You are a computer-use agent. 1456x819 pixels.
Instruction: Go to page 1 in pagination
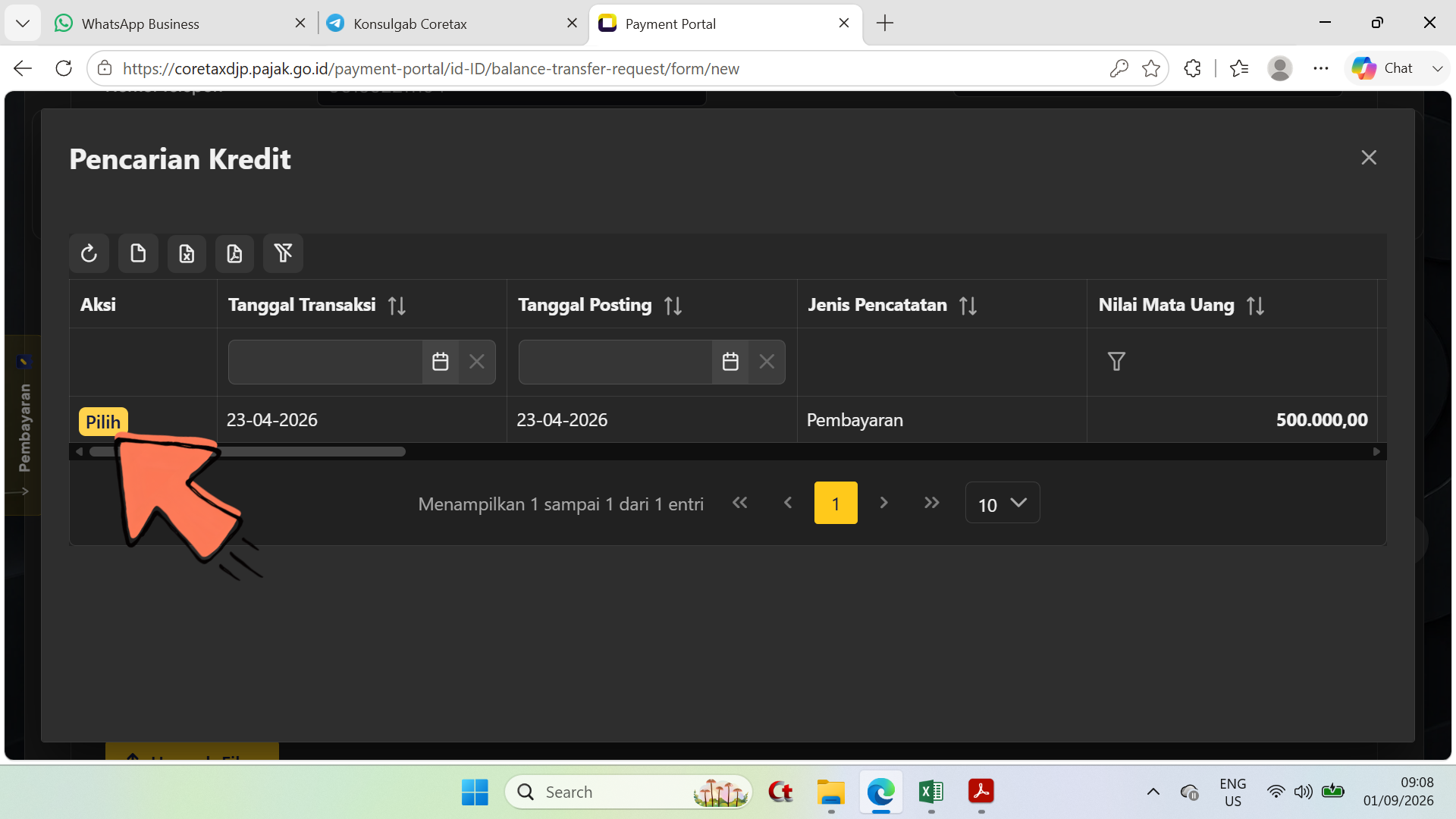[x=836, y=503]
